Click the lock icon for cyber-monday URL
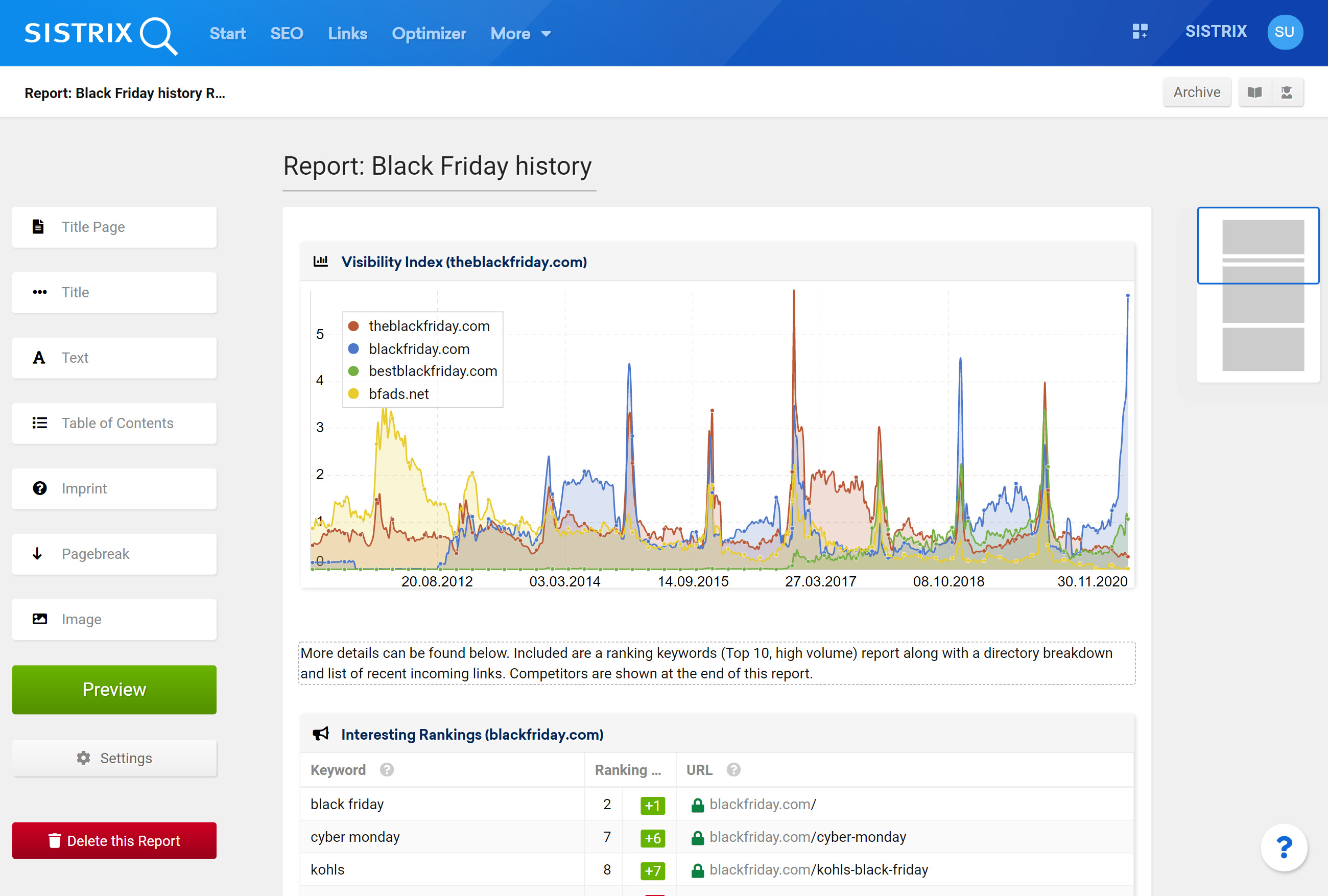 click(x=697, y=838)
